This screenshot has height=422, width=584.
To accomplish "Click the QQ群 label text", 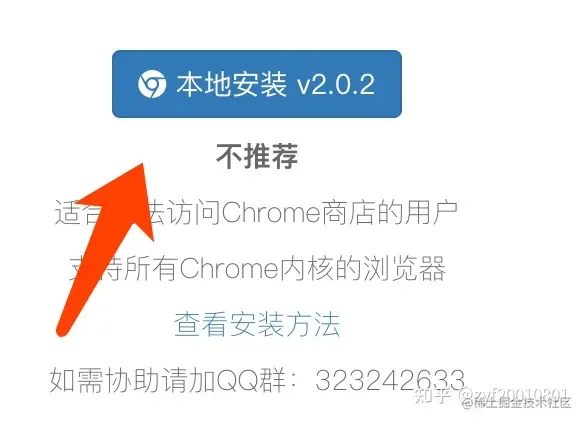I will coord(251,380).
